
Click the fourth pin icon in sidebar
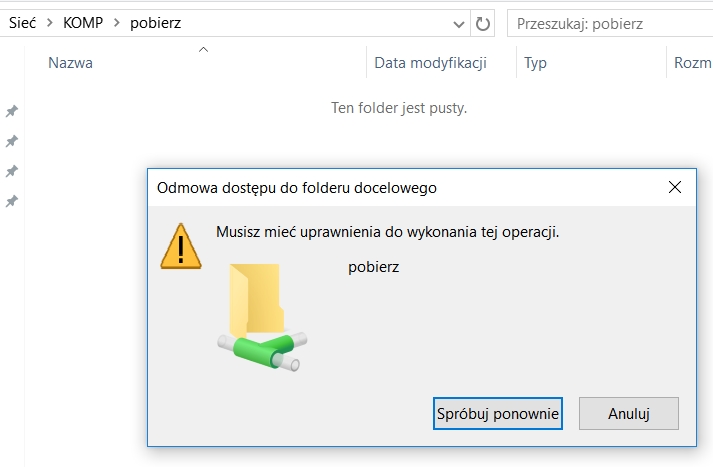pos(12,201)
